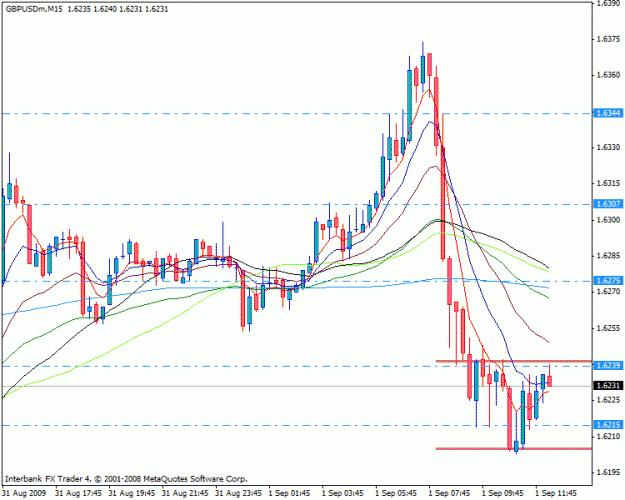The width and height of the screenshot is (625, 500).
Task: Click the 1 Sep 09:45 time label
Action: 503,494
